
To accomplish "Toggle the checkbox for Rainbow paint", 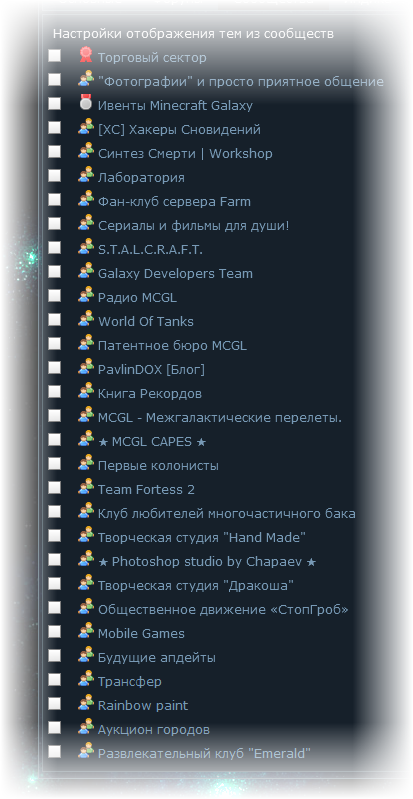I will pos(55,704).
